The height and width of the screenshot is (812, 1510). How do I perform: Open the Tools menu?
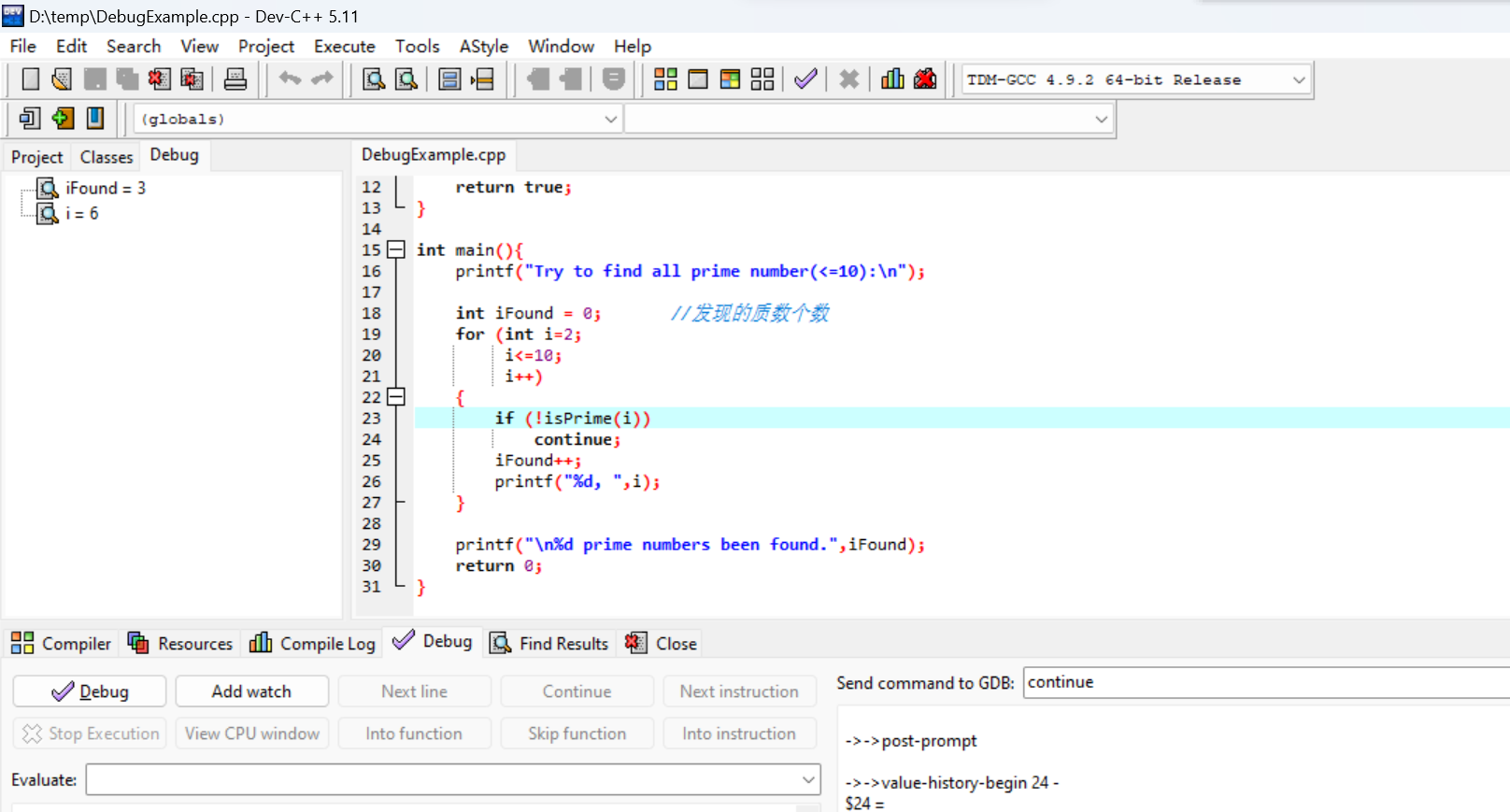click(x=417, y=46)
